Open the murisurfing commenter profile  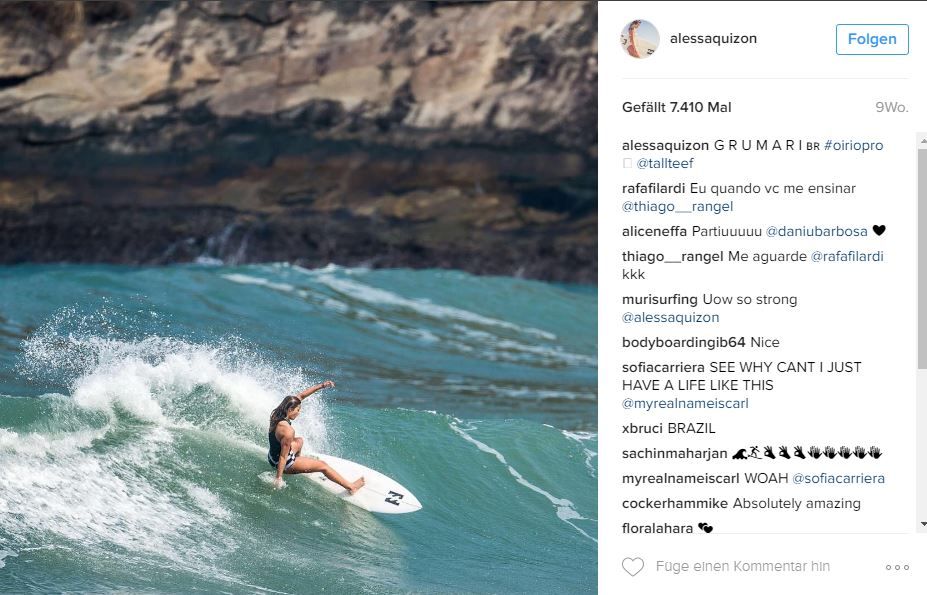click(660, 300)
